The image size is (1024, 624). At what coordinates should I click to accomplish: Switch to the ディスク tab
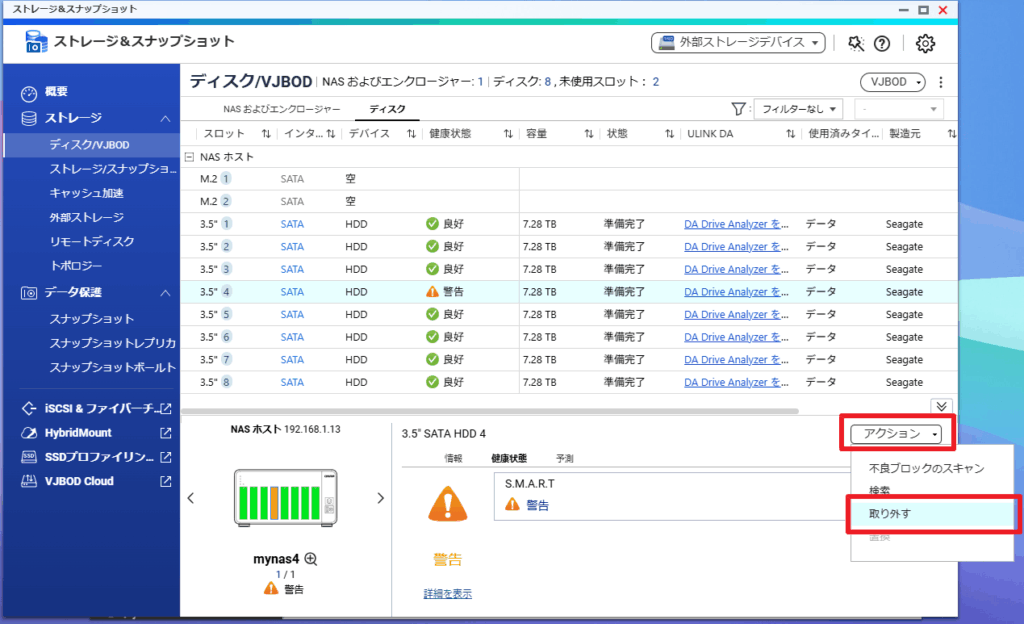[x=387, y=109]
